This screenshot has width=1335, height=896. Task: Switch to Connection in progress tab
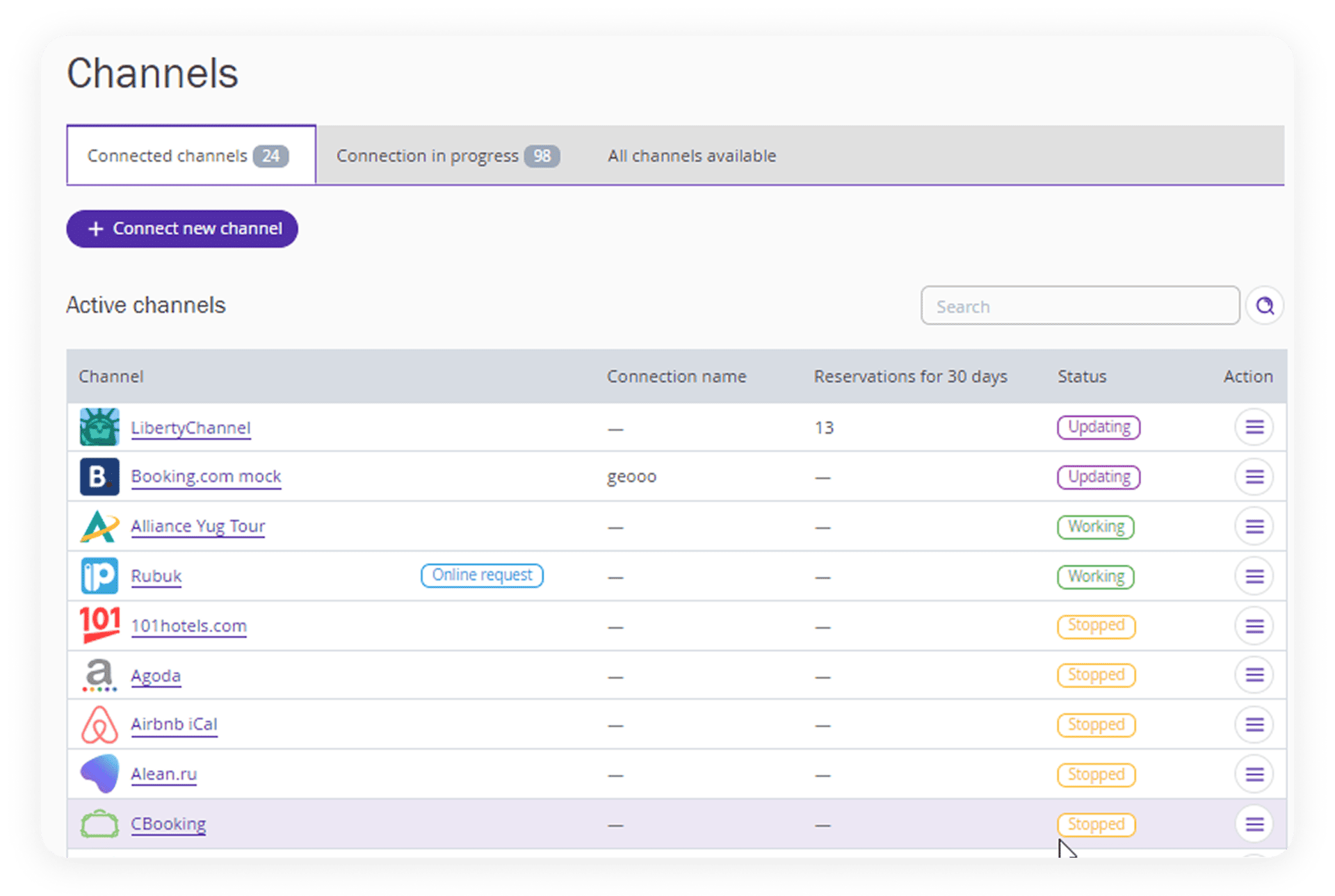coord(448,156)
